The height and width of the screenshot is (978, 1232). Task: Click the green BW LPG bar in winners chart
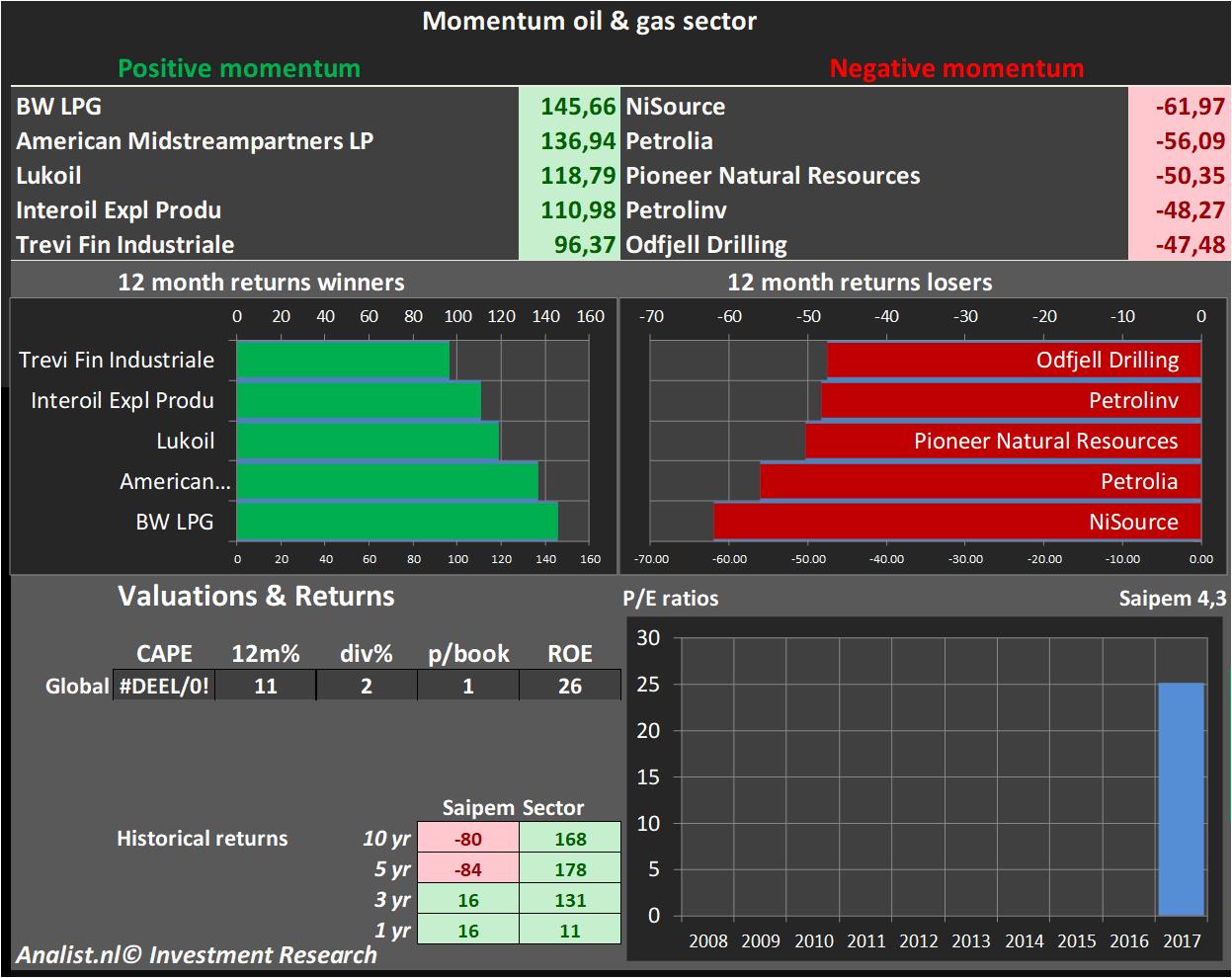[397, 522]
